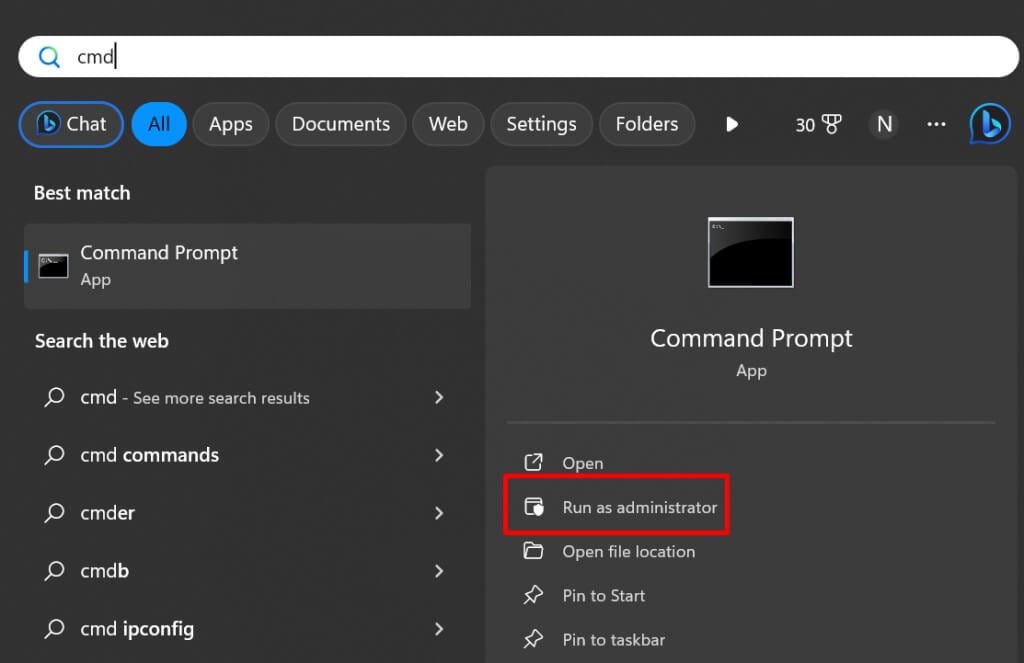Image resolution: width=1024 pixels, height=663 pixels.
Task: Switch to the Apps filter tab
Action: [230, 124]
